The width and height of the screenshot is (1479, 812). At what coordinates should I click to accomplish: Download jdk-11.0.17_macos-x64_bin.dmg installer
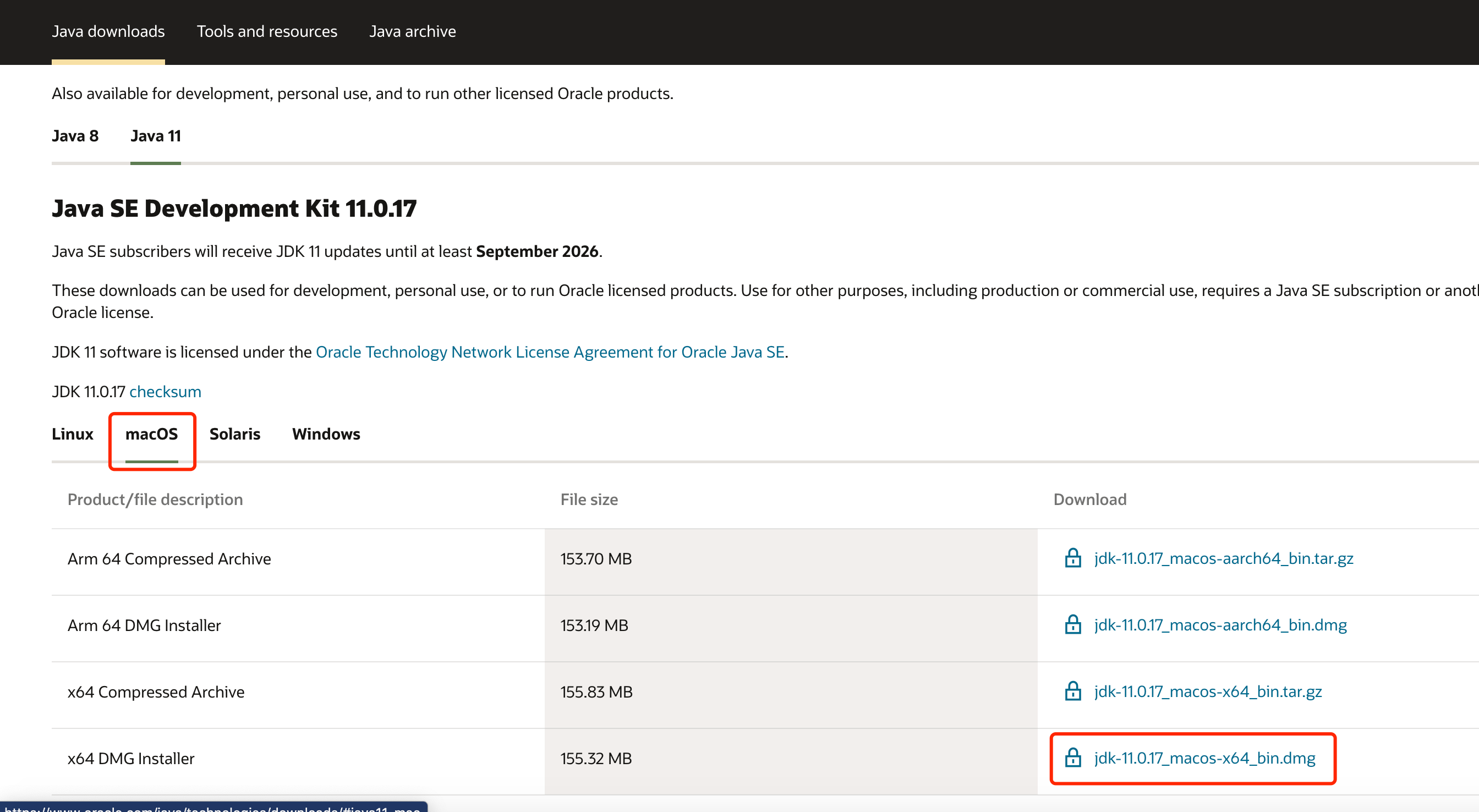point(1204,758)
